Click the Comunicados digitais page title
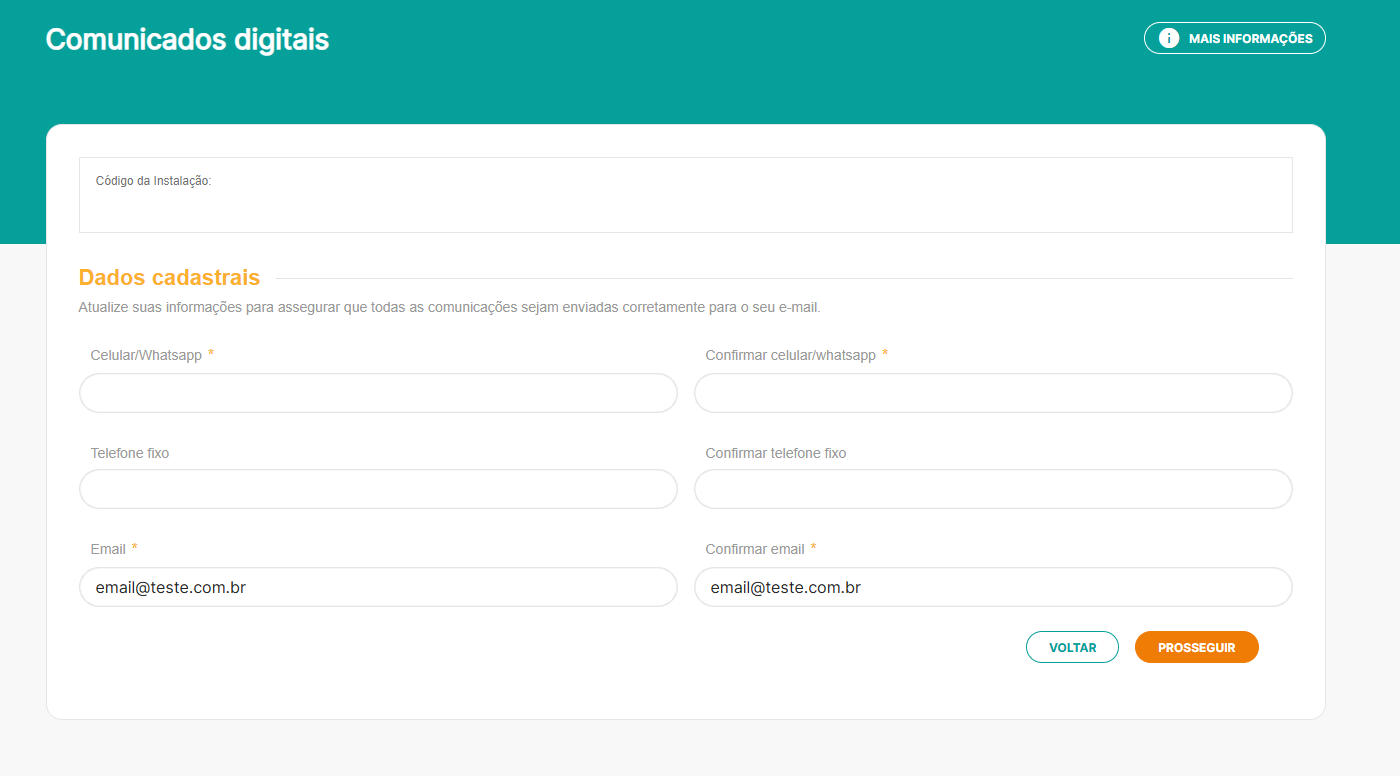 187,40
